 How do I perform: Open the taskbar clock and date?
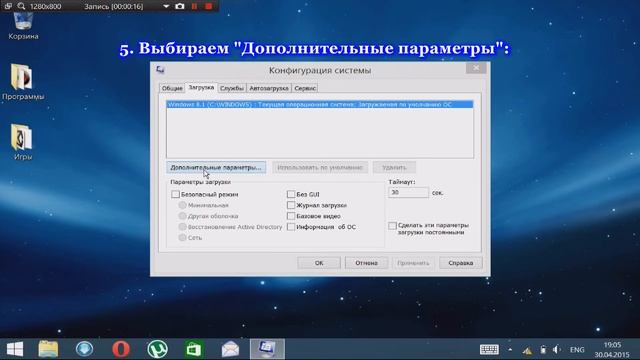612,350
